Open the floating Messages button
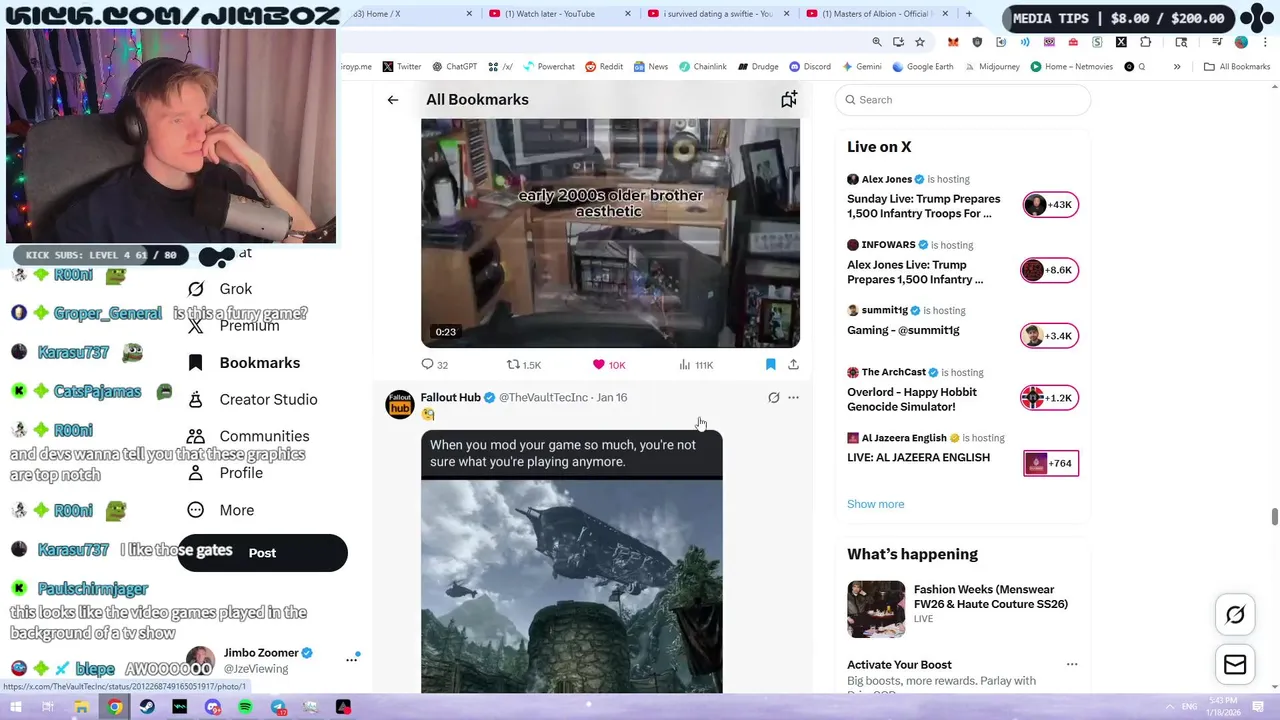Viewport: 1280px width, 720px height. pyautogui.click(x=1235, y=665)
